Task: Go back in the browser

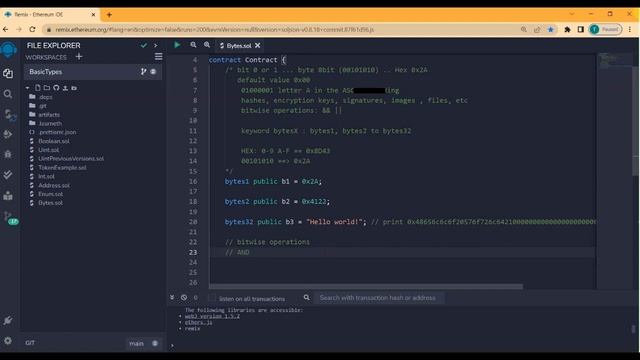Action: pyautogui.click(x=5, y=29)
